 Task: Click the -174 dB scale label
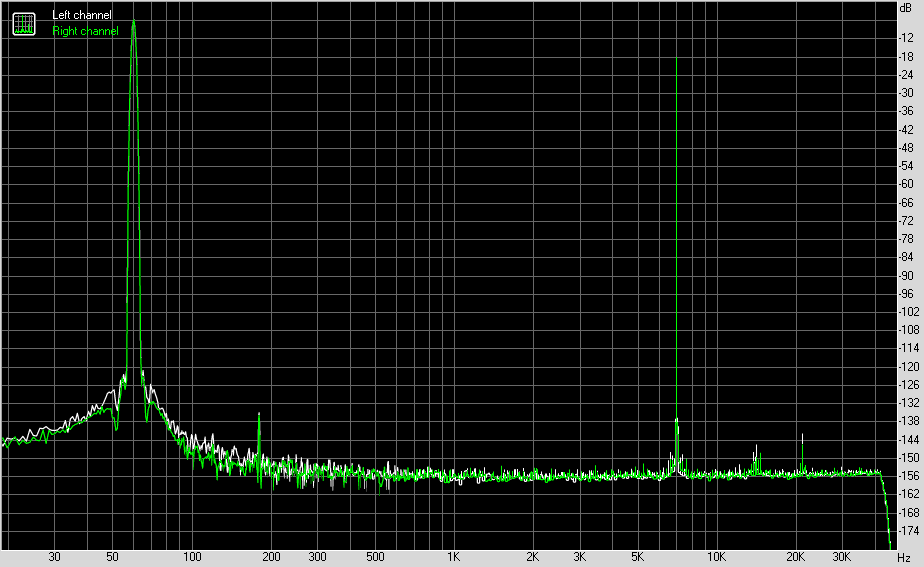click(908, 530)
